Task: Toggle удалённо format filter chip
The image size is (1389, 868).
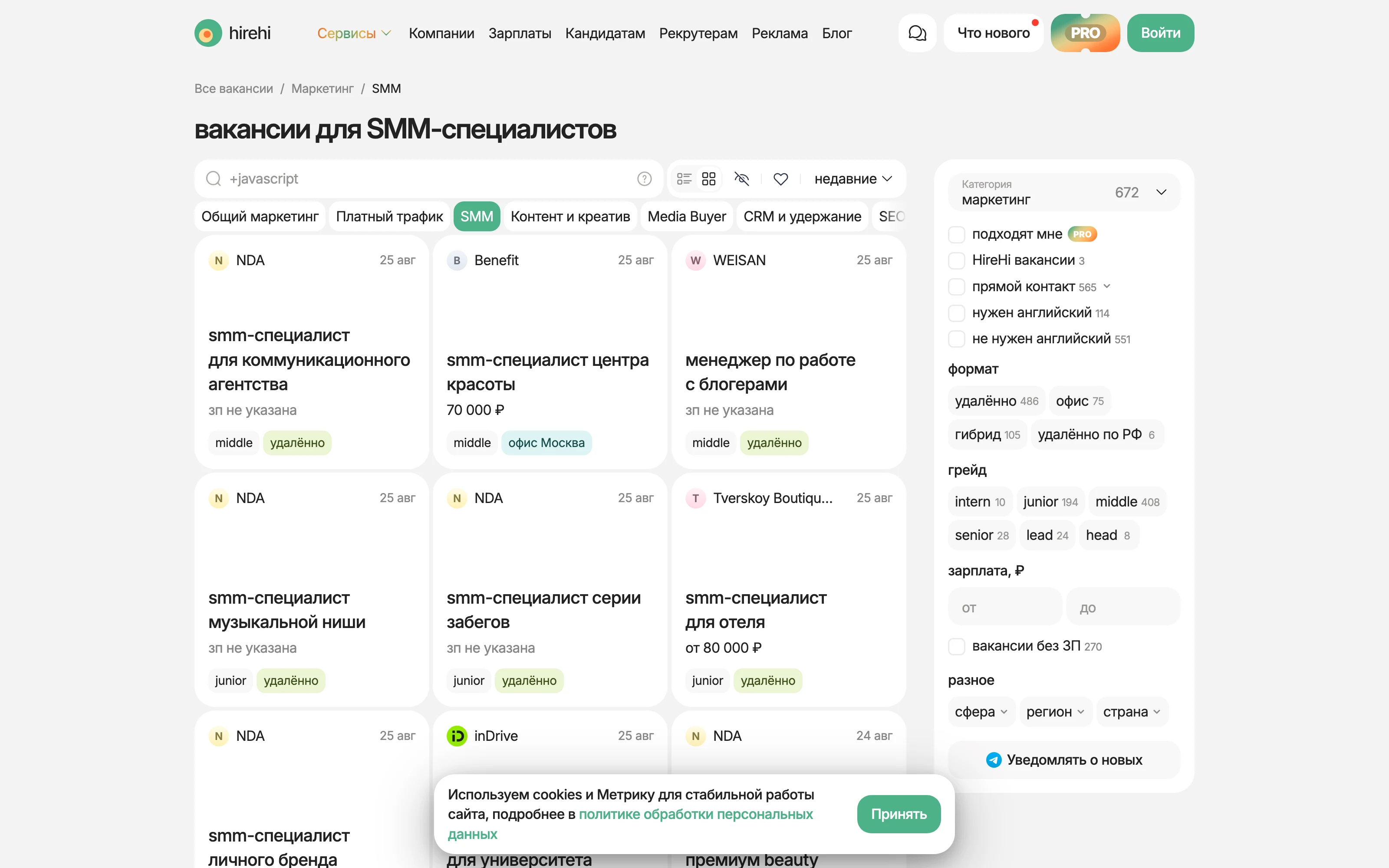Action: click(997, 401)
